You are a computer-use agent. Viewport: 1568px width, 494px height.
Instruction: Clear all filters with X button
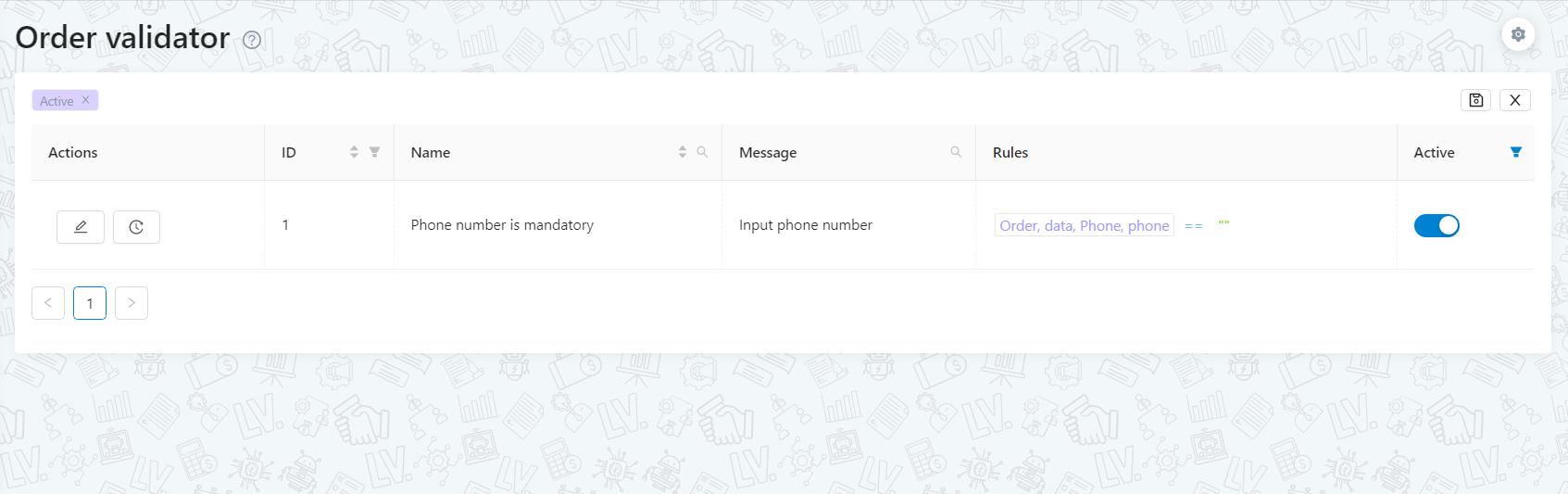1515,100
